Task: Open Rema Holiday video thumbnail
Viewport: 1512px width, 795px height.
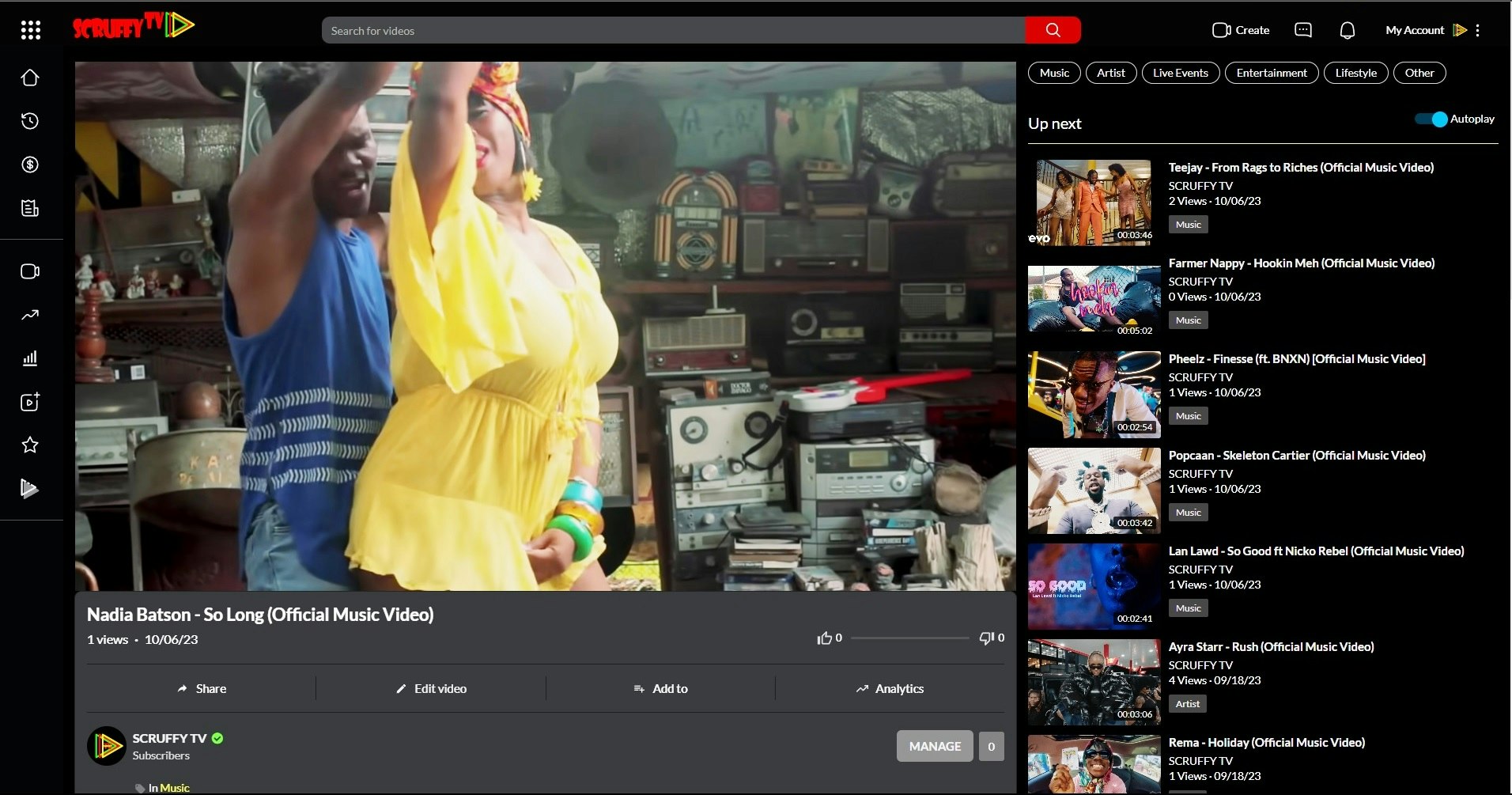Action: [1094, 764]
